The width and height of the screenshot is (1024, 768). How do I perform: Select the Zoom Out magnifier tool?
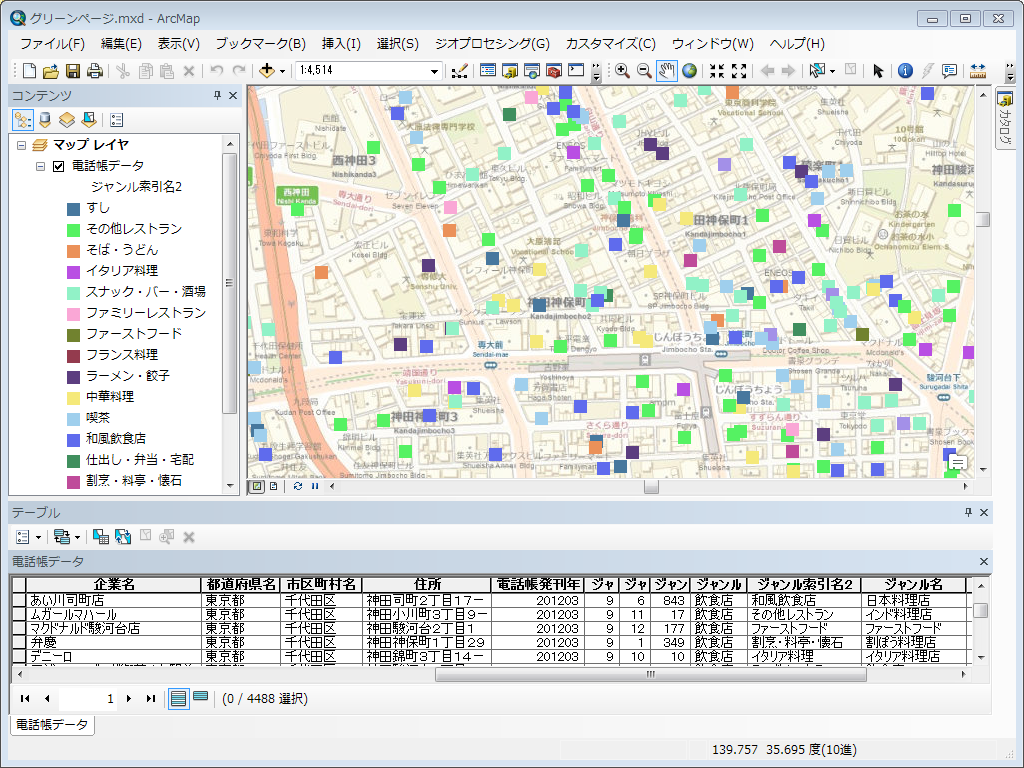point(644,71)
